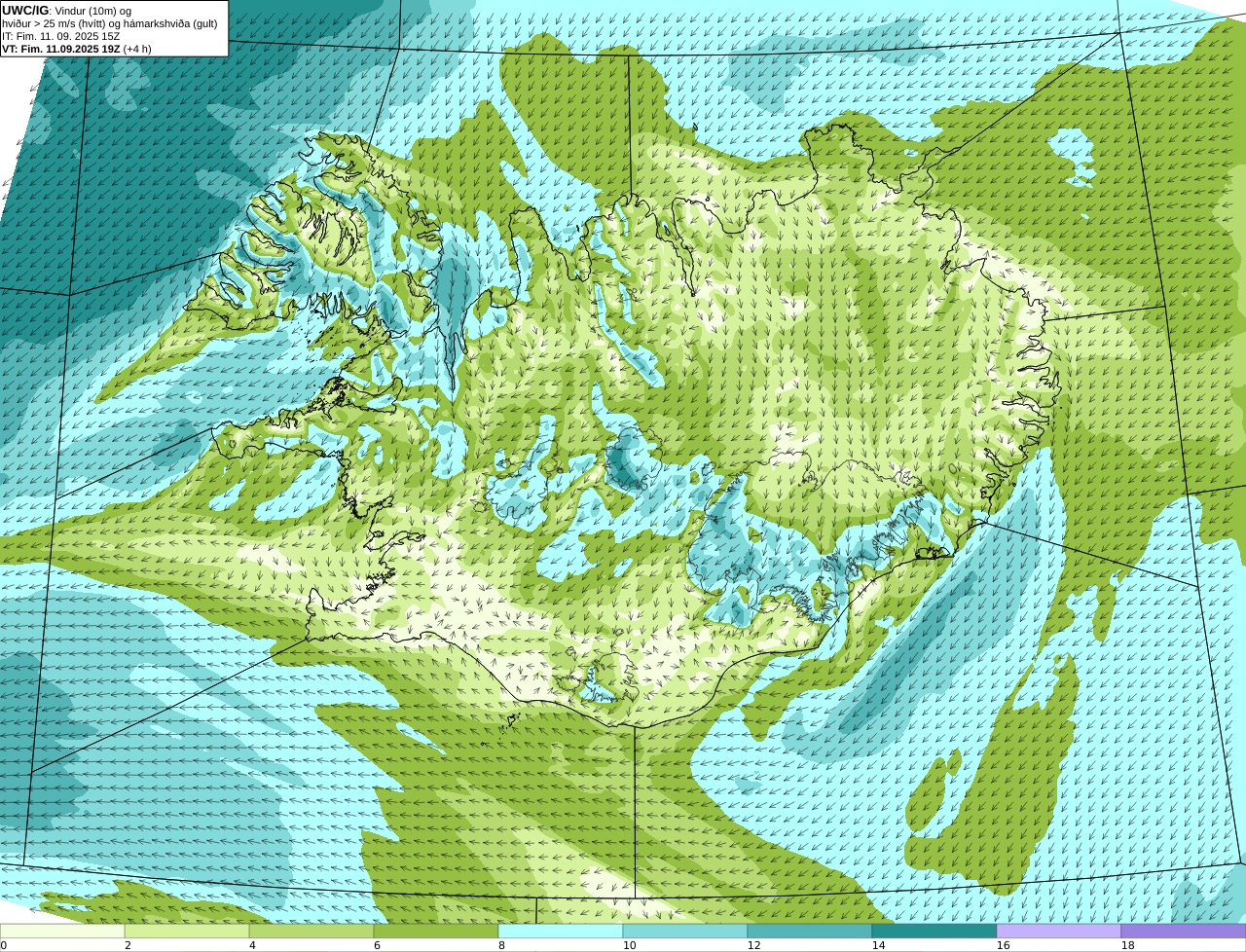Click the legend scale label "6"
1246x952 pixels.
(377, 945)
